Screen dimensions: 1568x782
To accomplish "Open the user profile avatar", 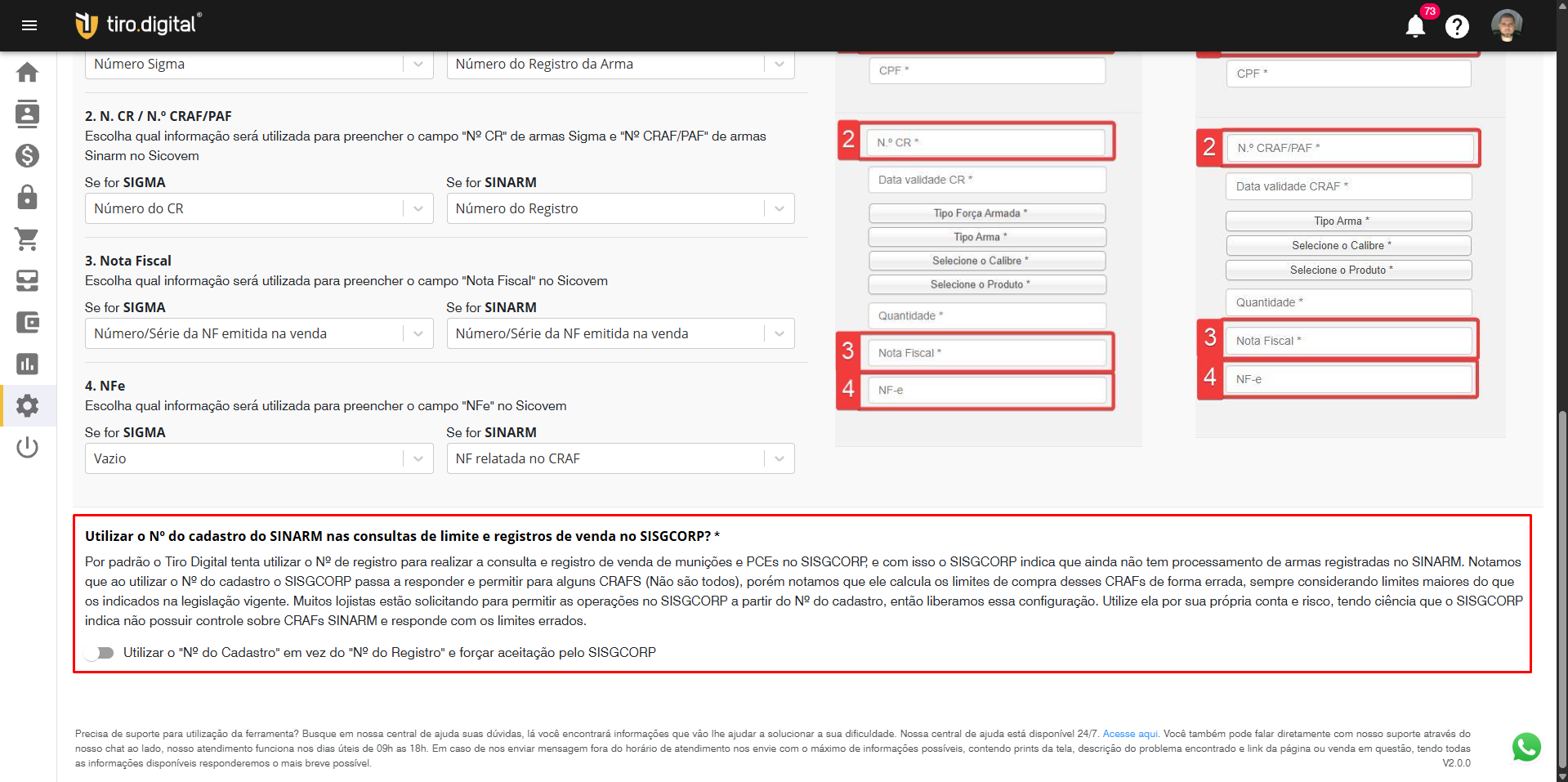I will 1506,25.
